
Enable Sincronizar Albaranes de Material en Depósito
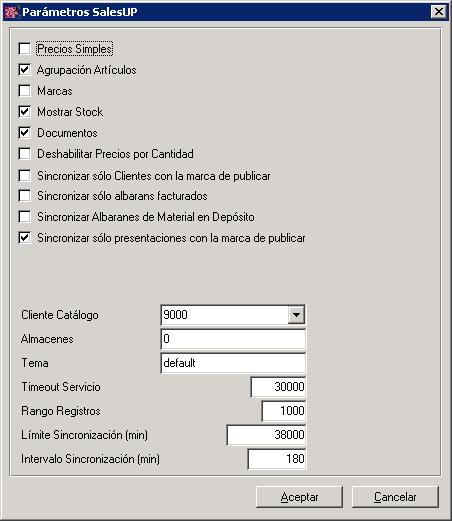[25, 217]
